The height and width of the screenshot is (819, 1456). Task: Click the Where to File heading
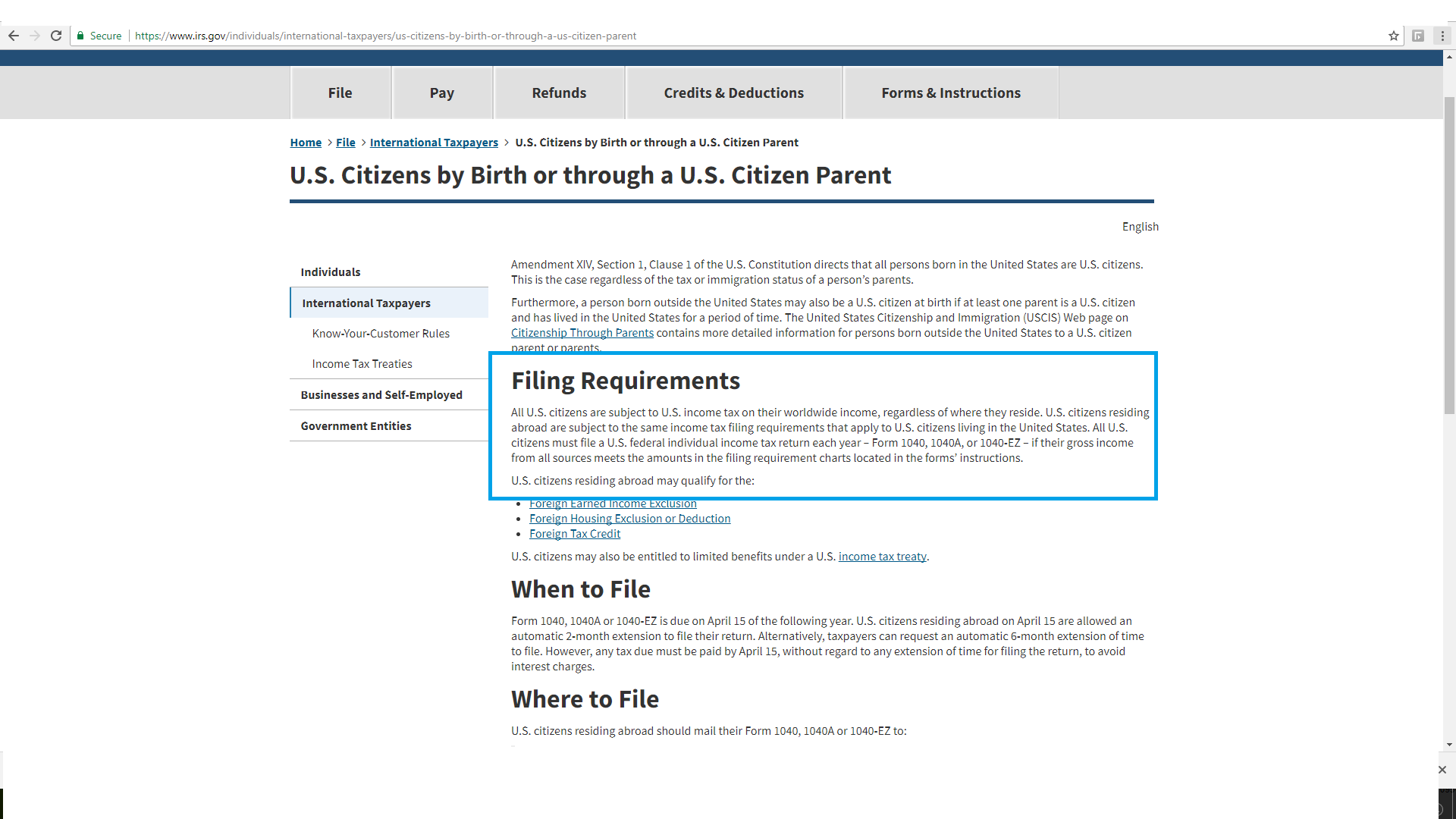pyautogui.click(x=585, y=699)
